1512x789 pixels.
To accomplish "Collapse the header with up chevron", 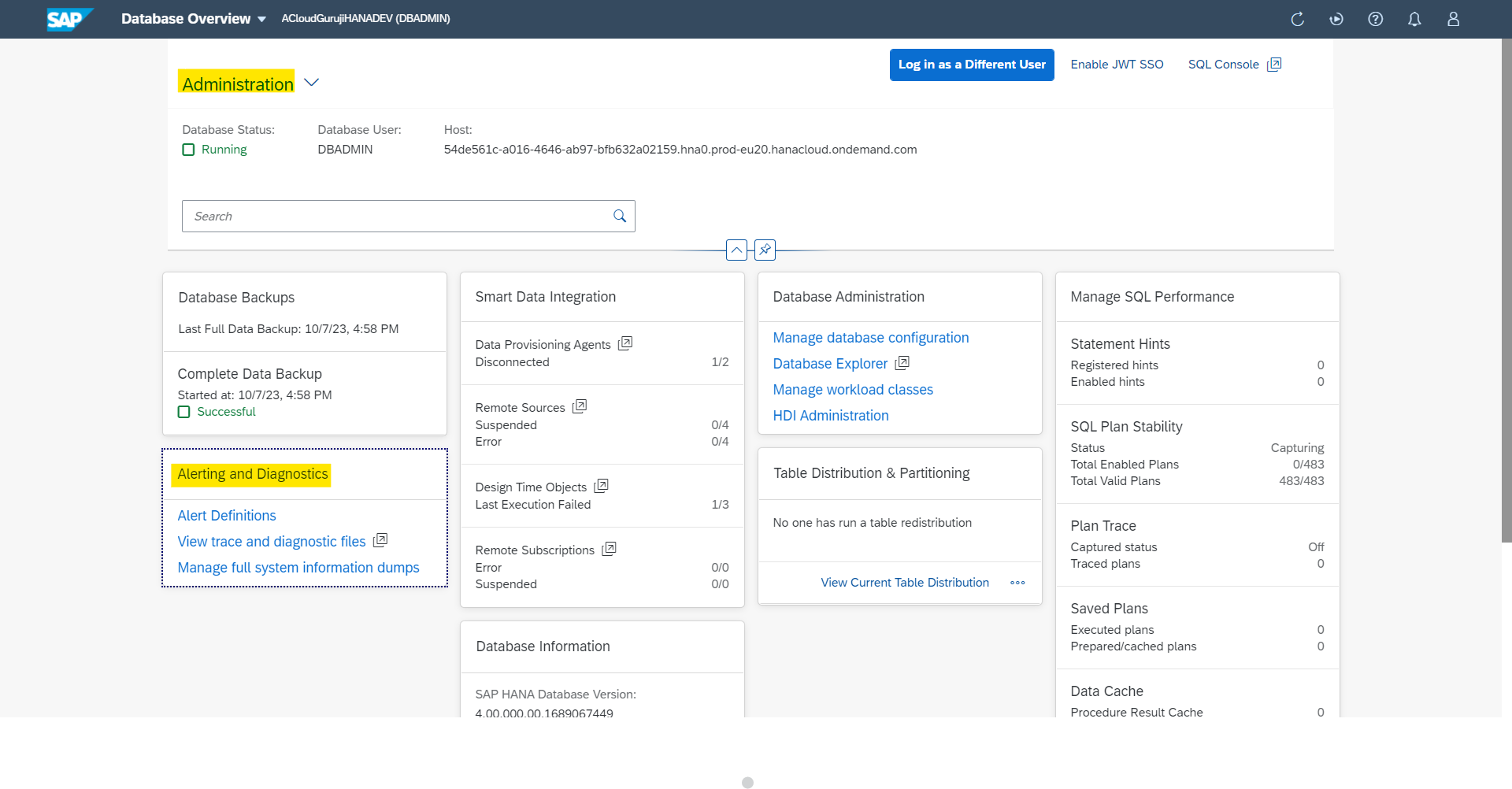I will (x=736, y=250).
